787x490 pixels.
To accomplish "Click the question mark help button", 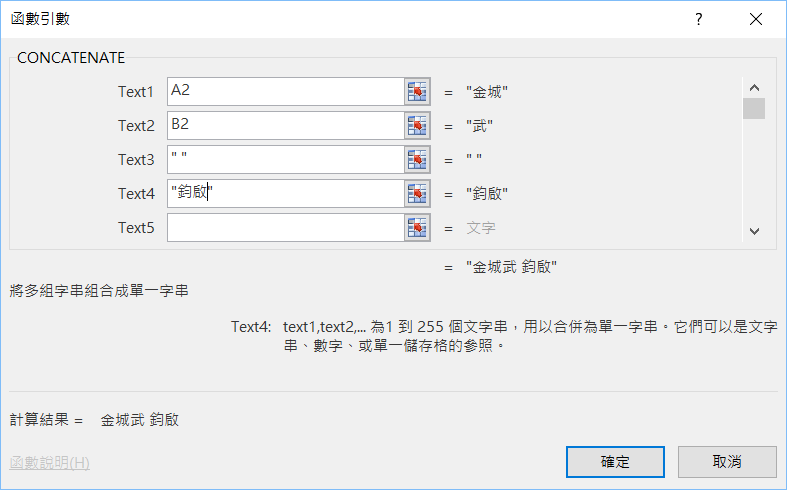I will click(698, 19).
